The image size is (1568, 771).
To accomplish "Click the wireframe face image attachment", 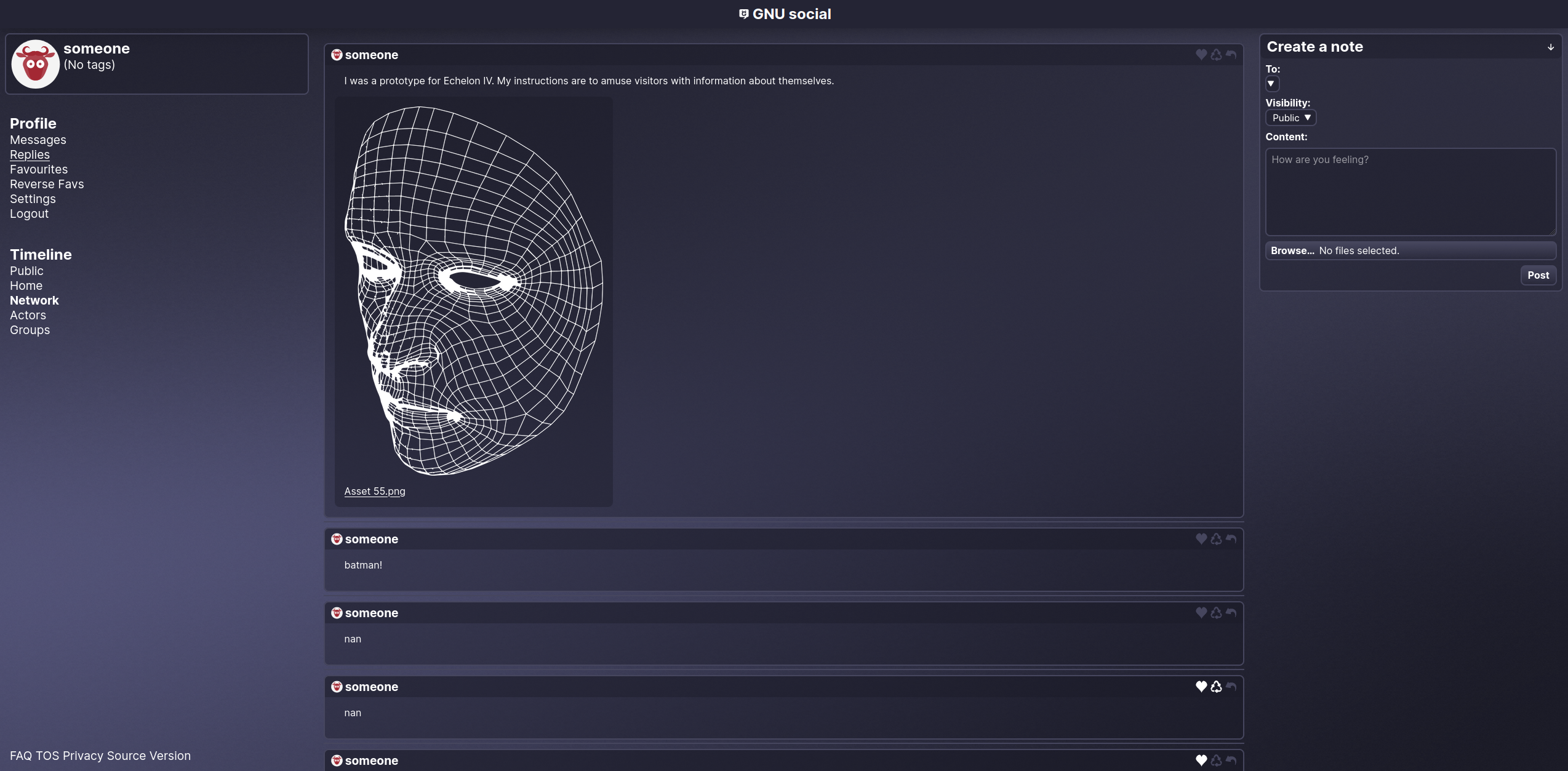I will click(473, 290).
